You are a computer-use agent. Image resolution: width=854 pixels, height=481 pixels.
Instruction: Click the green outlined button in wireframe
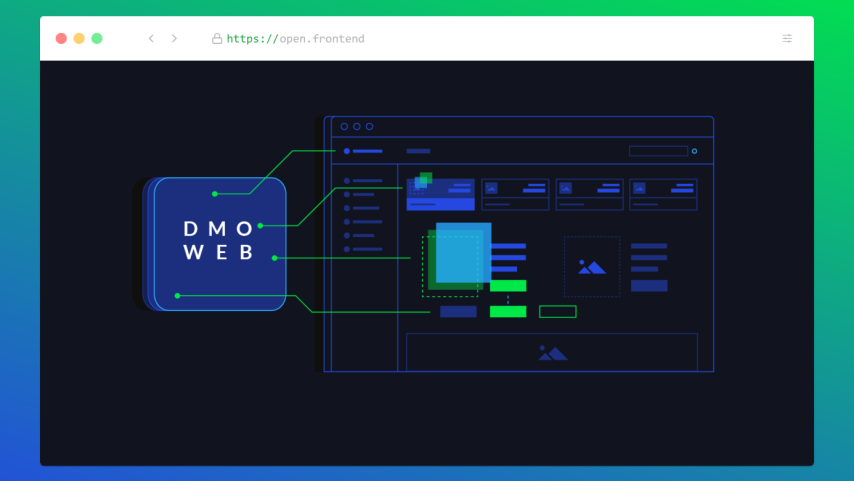[558, 312]
